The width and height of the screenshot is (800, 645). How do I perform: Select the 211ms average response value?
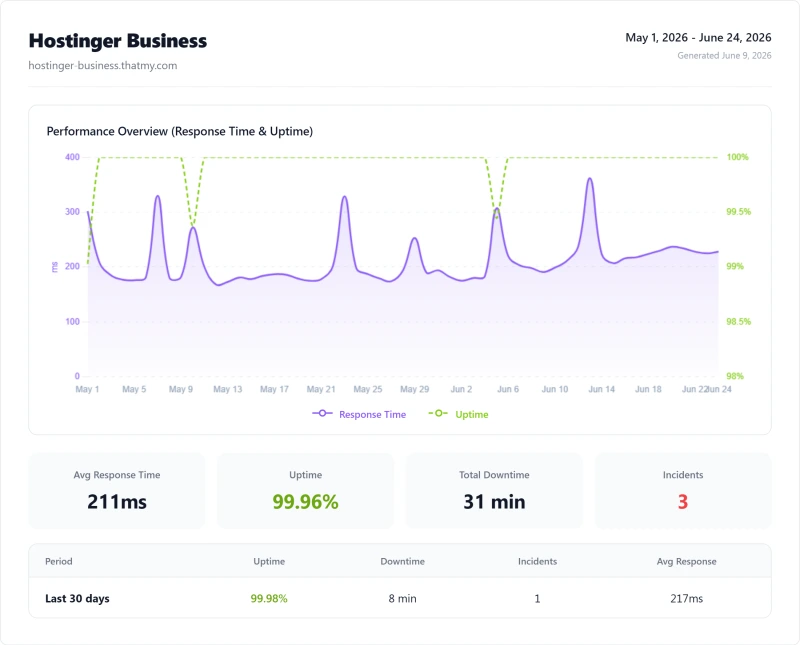tap(117, 502)
